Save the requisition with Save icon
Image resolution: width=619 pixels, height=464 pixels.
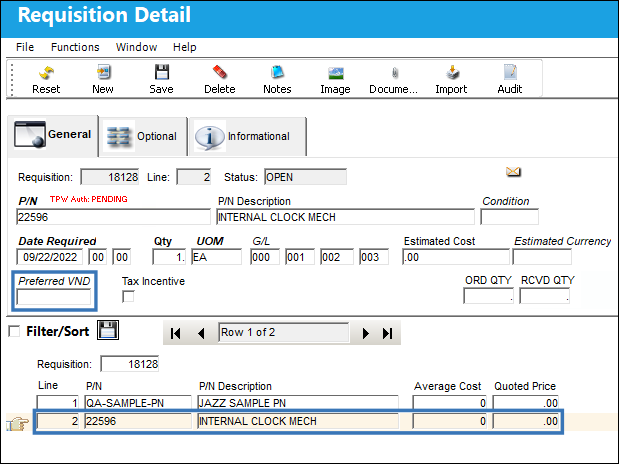(x=161, y=73)
